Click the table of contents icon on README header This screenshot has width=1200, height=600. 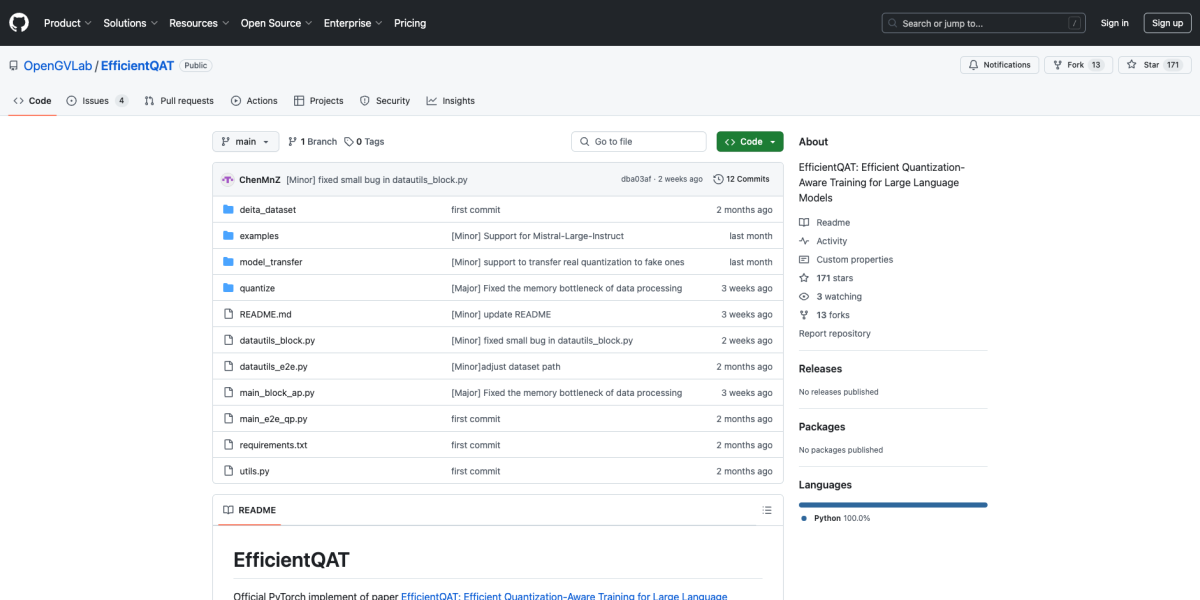pos(767,510)
